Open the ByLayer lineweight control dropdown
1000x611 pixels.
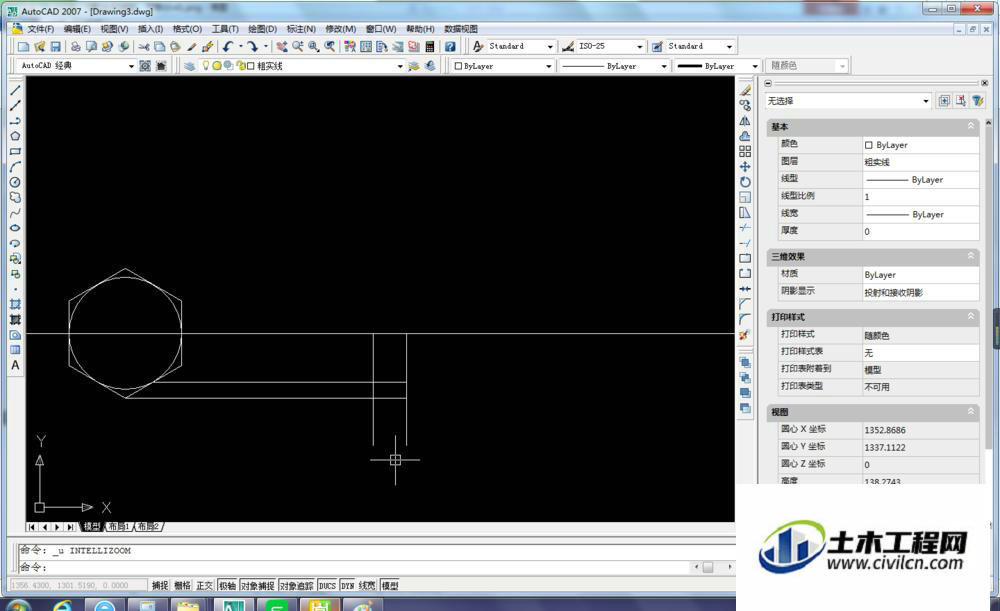[755, 66]
